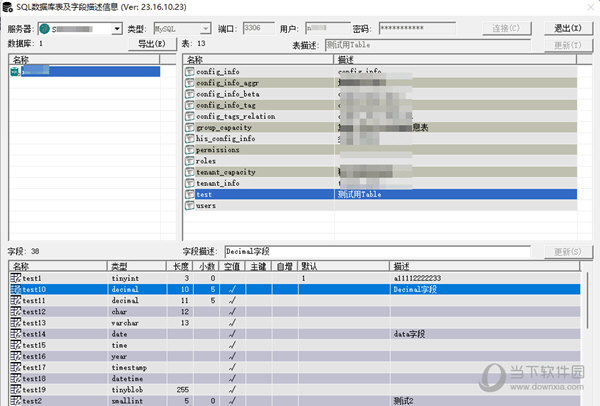Click the users table icon
Viewport: 600px width, 406px height.
tap(189, 205)
